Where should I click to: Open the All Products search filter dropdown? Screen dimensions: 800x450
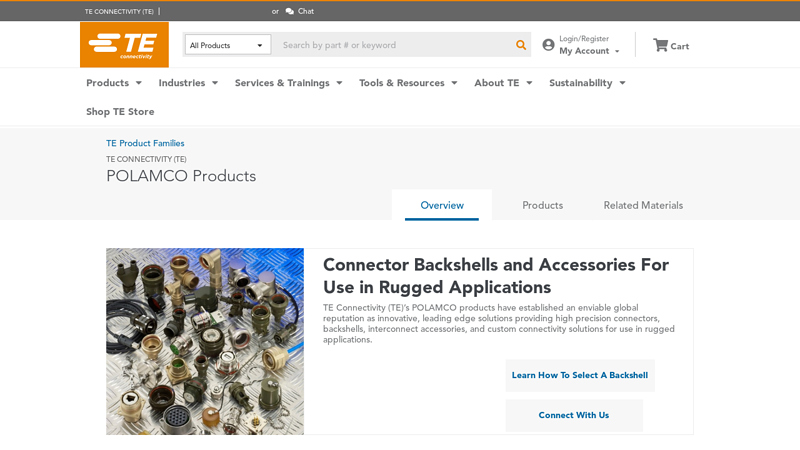pyautogui.click(x=227, y=45)
